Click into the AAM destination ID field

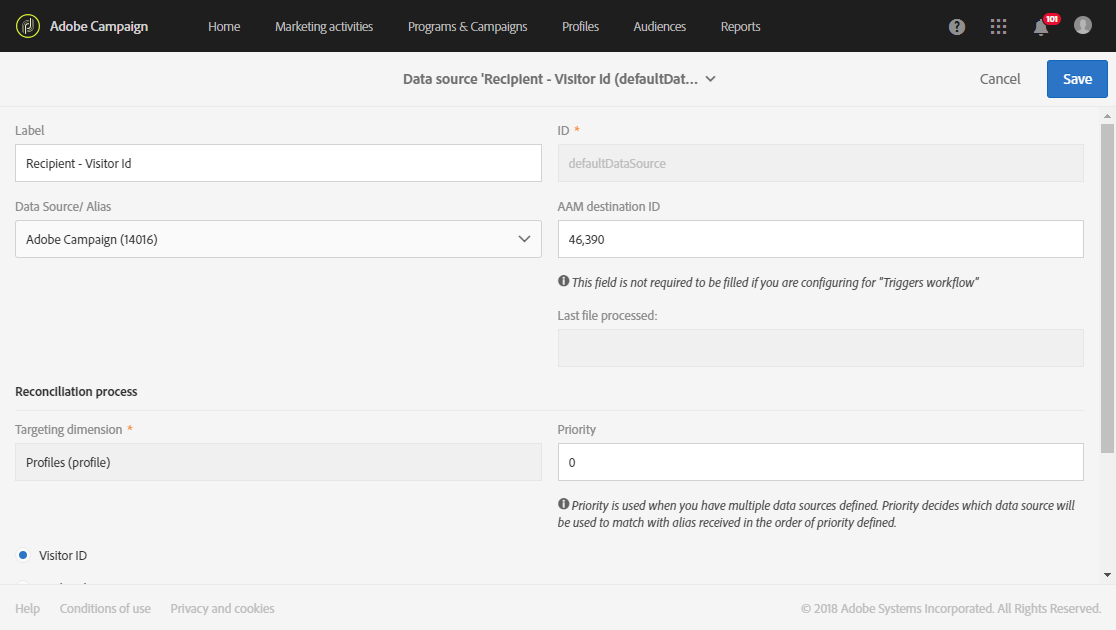[820, 239]
